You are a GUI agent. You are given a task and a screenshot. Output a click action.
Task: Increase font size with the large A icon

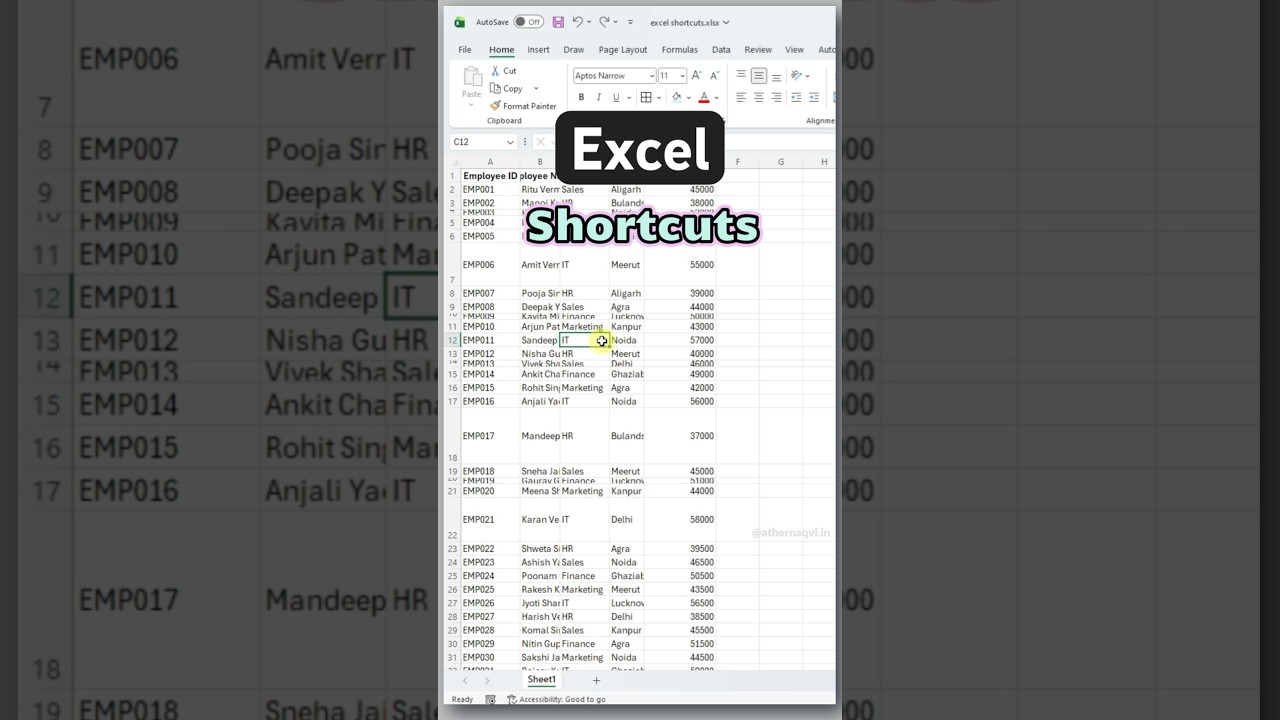(x=696, y=75)
